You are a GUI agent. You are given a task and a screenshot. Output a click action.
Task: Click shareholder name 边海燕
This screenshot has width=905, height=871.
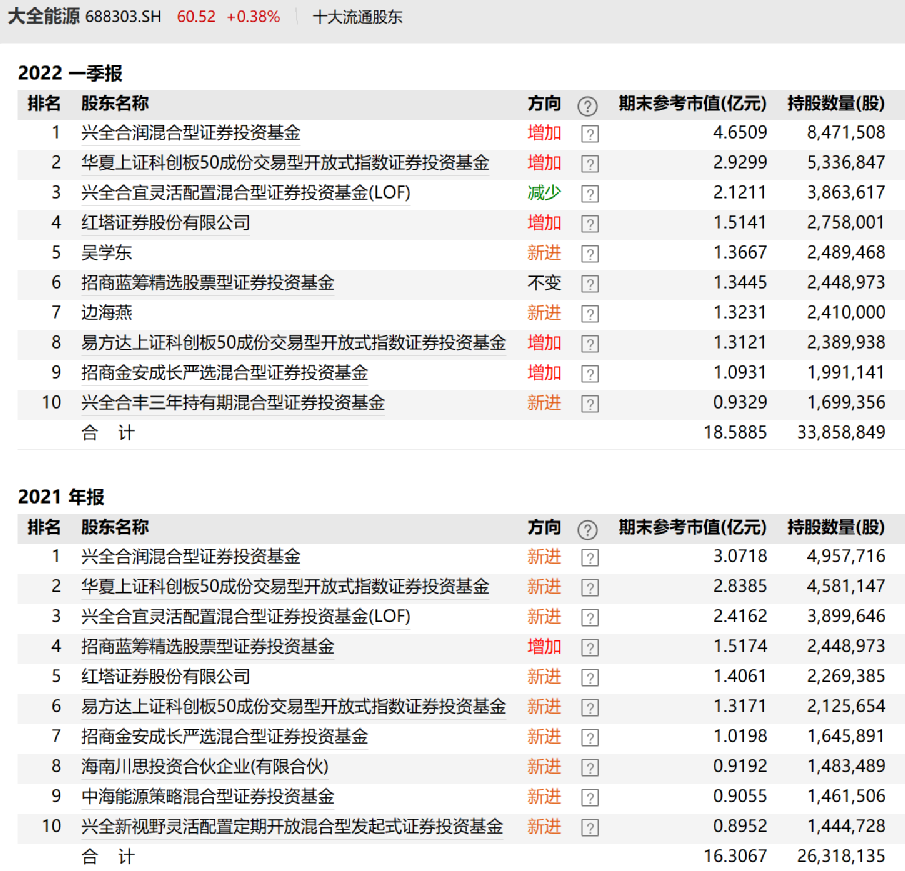coord(107,313)
